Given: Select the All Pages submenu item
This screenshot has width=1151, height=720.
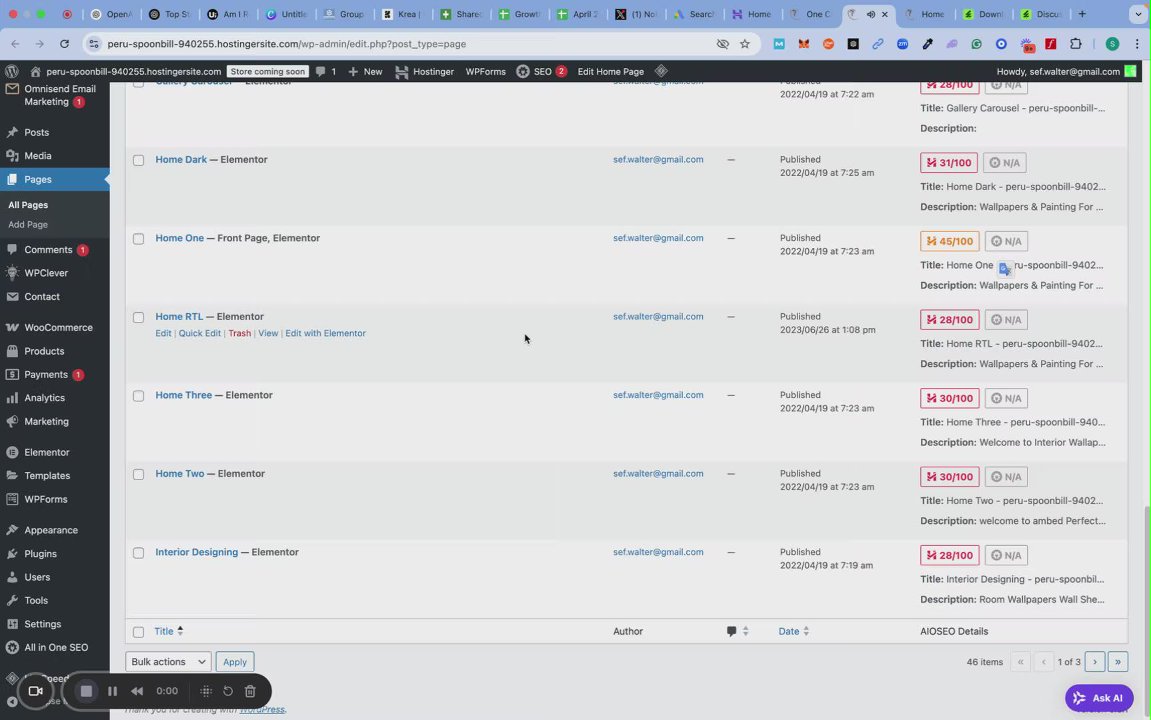Looking at the screenshot, I should [28, 205].
